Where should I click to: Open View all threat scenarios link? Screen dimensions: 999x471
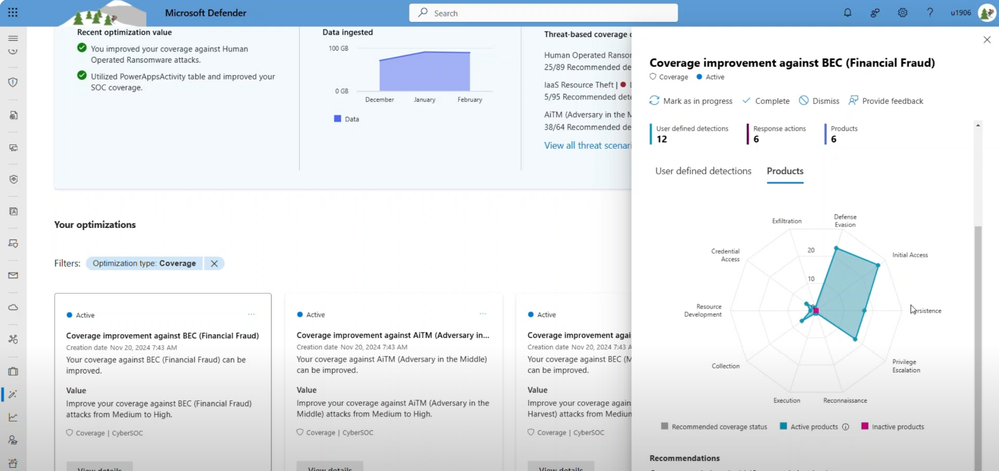587,145
